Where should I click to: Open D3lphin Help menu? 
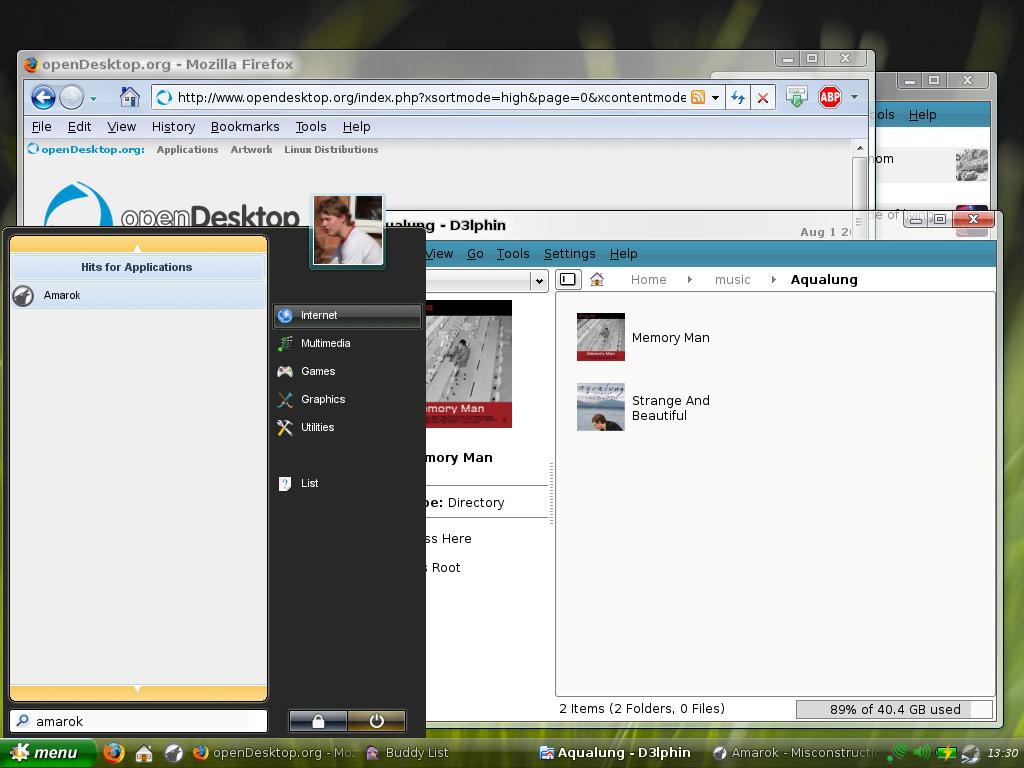pos(624,254)
